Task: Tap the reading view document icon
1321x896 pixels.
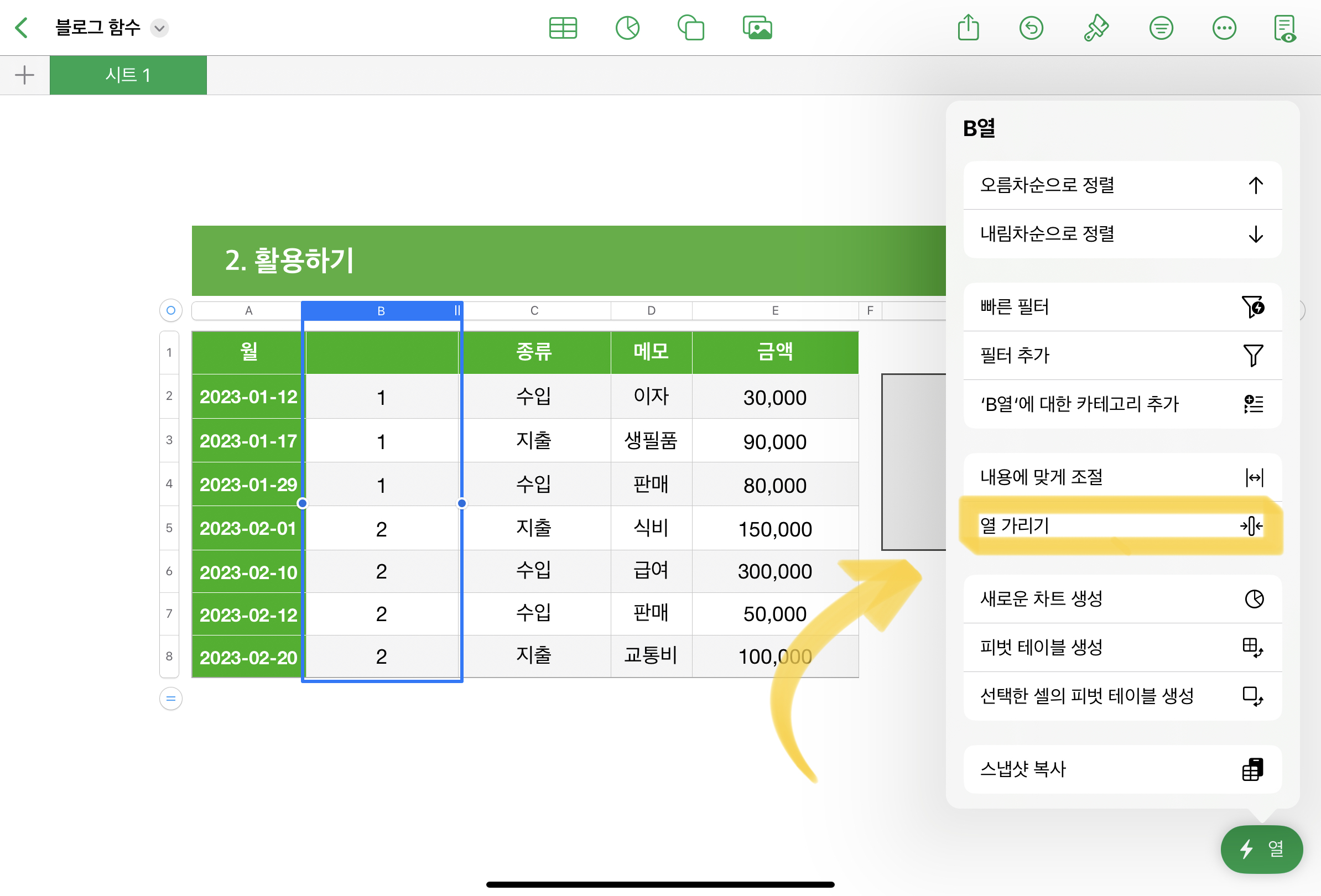Action: click(1284, 28)
